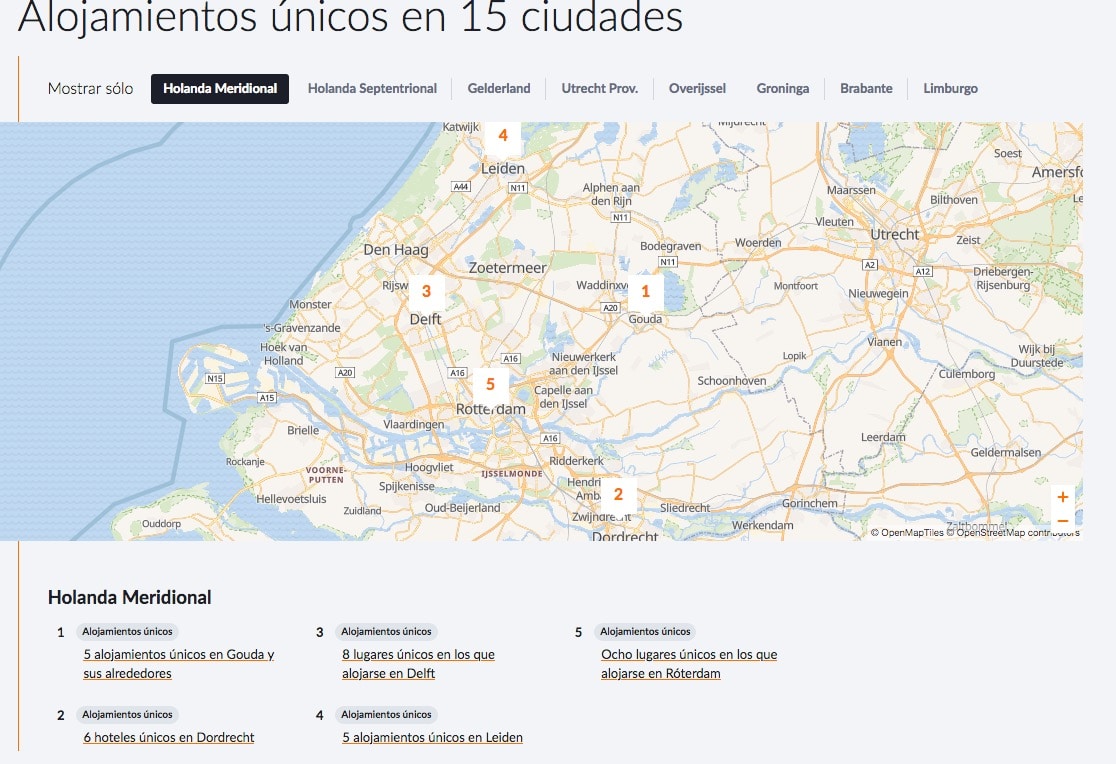Show only Gelderland accommodations

coord(499,89)
